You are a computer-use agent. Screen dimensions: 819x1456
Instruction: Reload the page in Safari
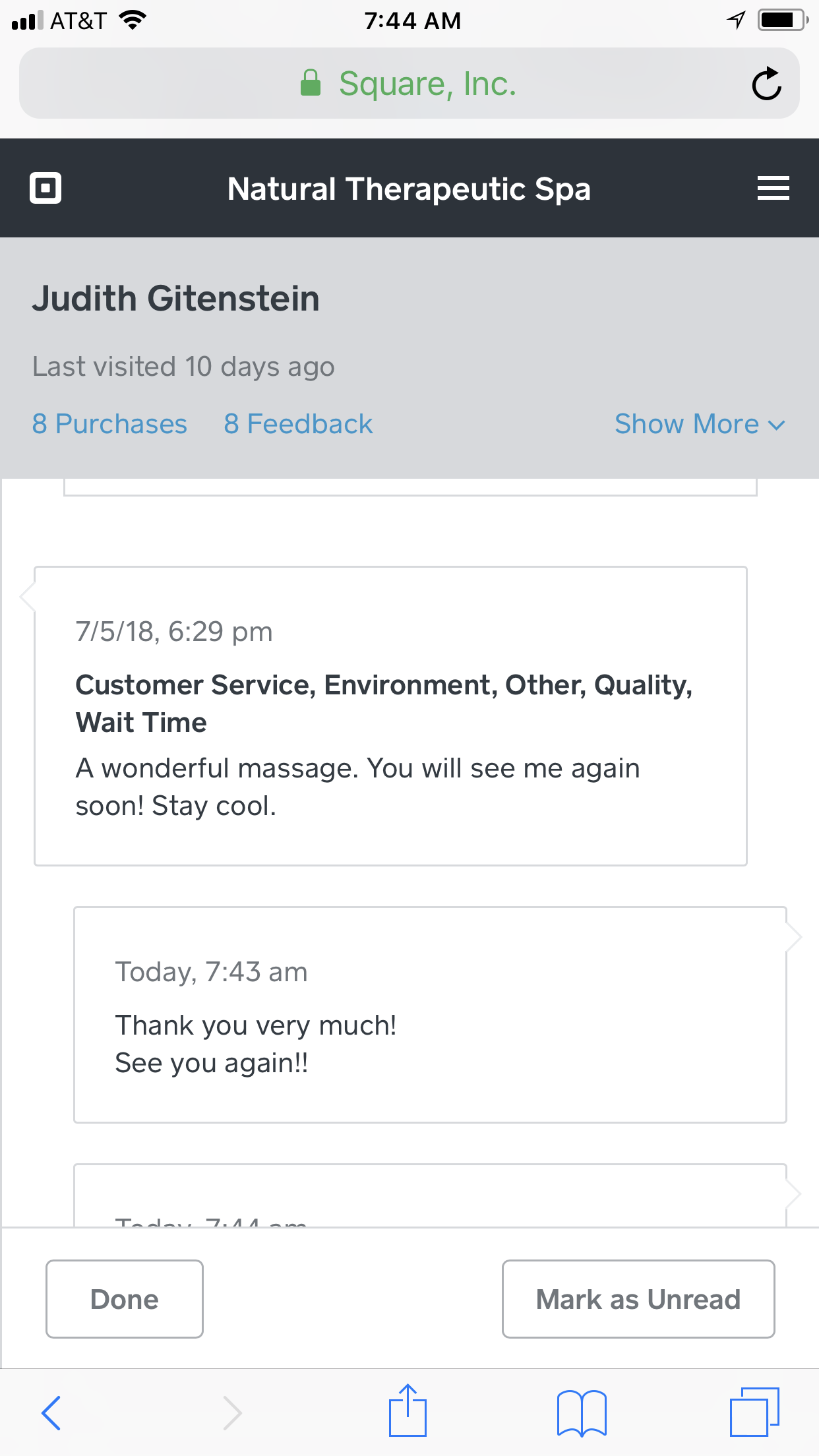coord(766,84)
